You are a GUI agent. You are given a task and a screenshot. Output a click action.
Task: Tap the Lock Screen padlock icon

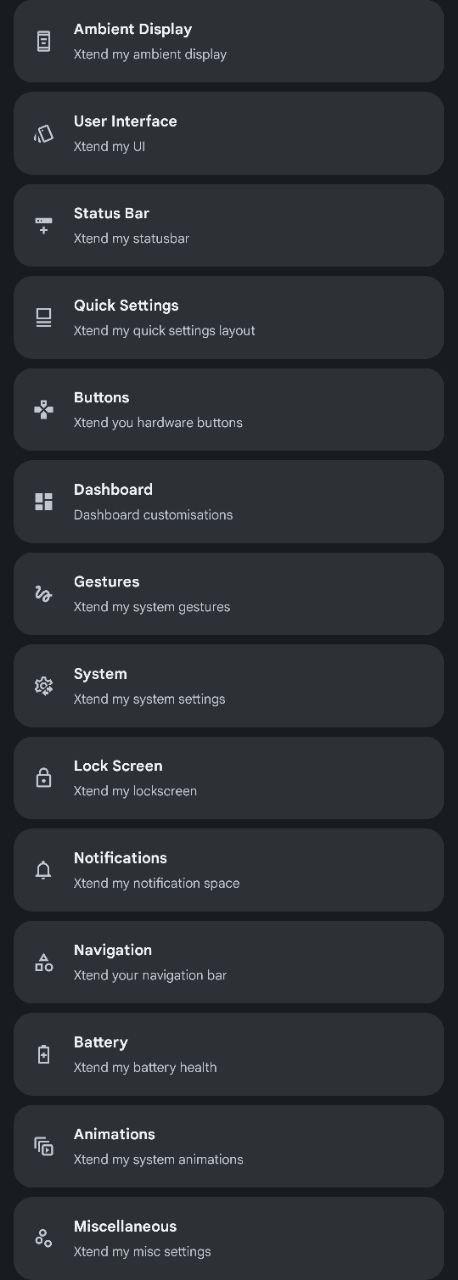click(x=43, y=777)
